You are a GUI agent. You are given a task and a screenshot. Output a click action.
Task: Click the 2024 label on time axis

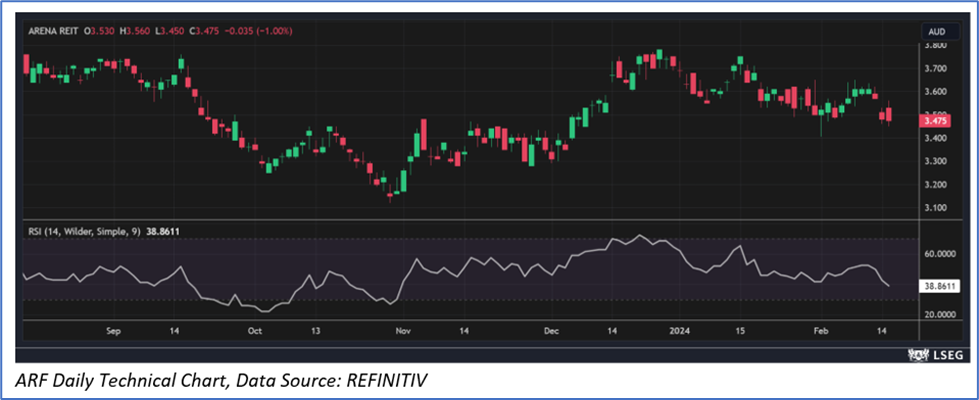[681, 329]
